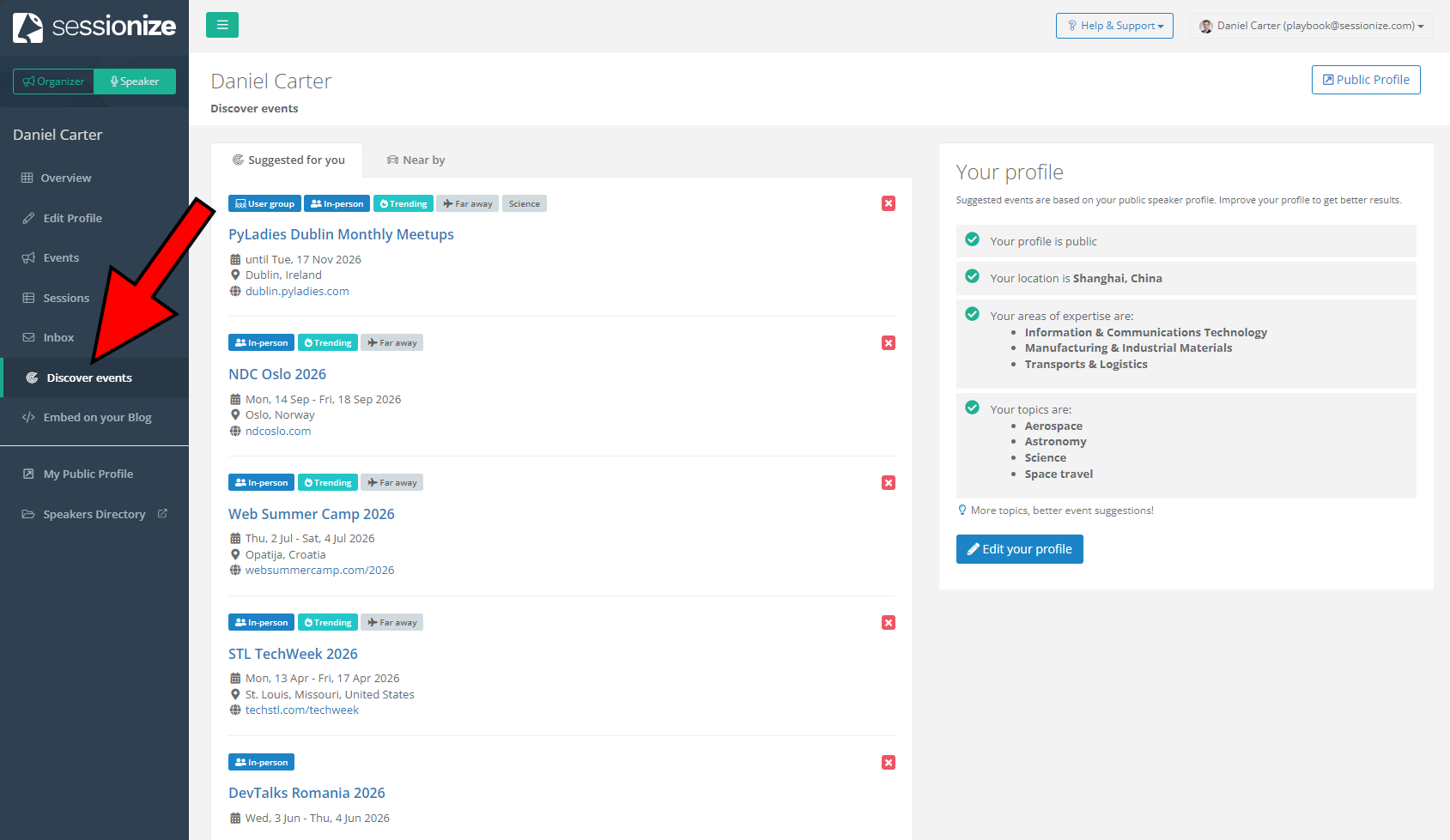Remove NDC Oslo 2026 from suggestions

coord(889,343)
